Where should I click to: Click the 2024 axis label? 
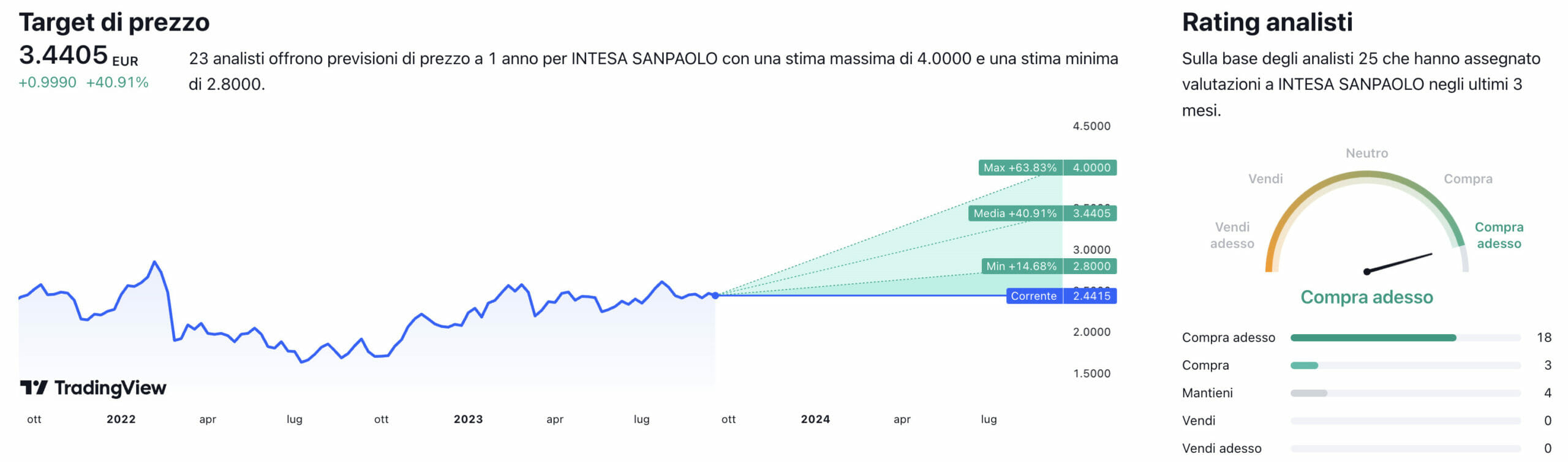pyautogui.click(x=815, y=420)
